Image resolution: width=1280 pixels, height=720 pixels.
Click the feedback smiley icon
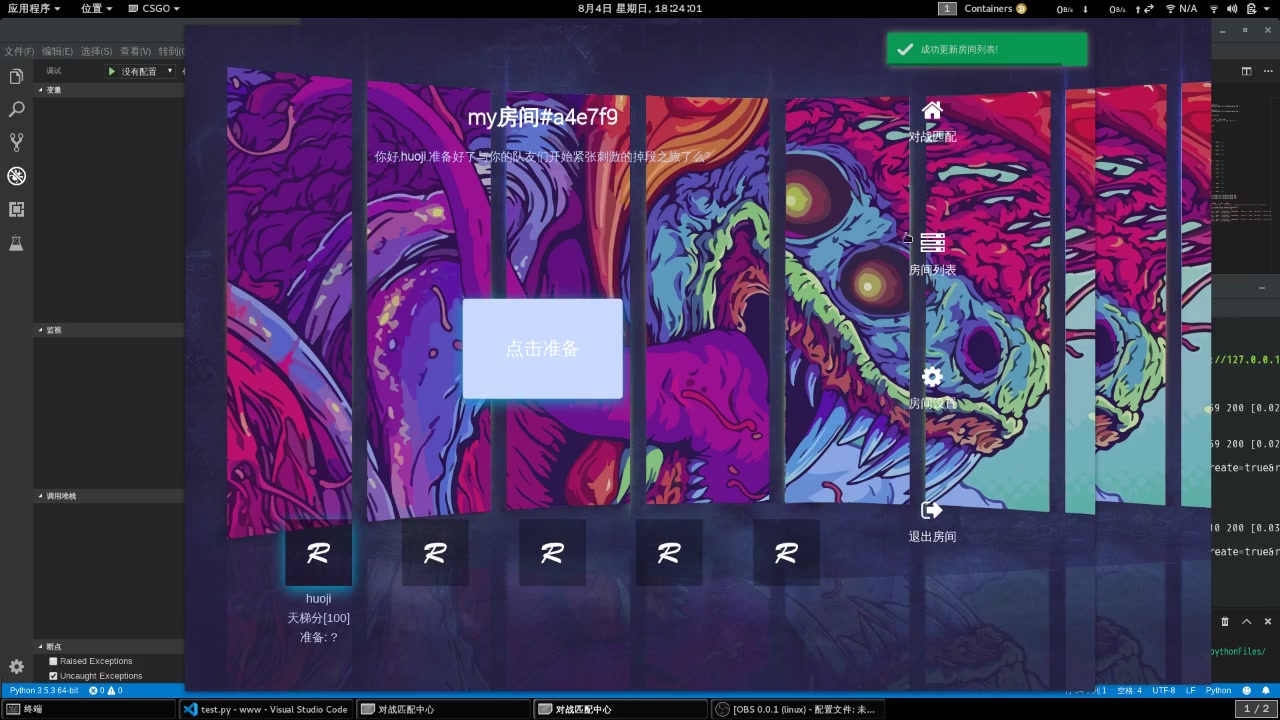tap(1246, 690)
